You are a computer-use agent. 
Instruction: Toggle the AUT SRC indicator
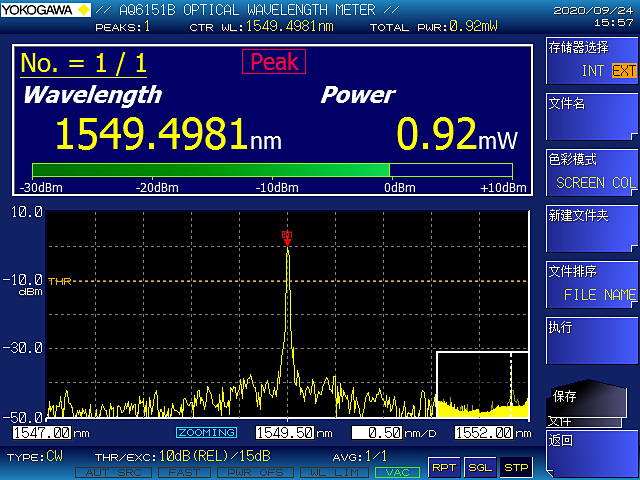coord(107,472)
